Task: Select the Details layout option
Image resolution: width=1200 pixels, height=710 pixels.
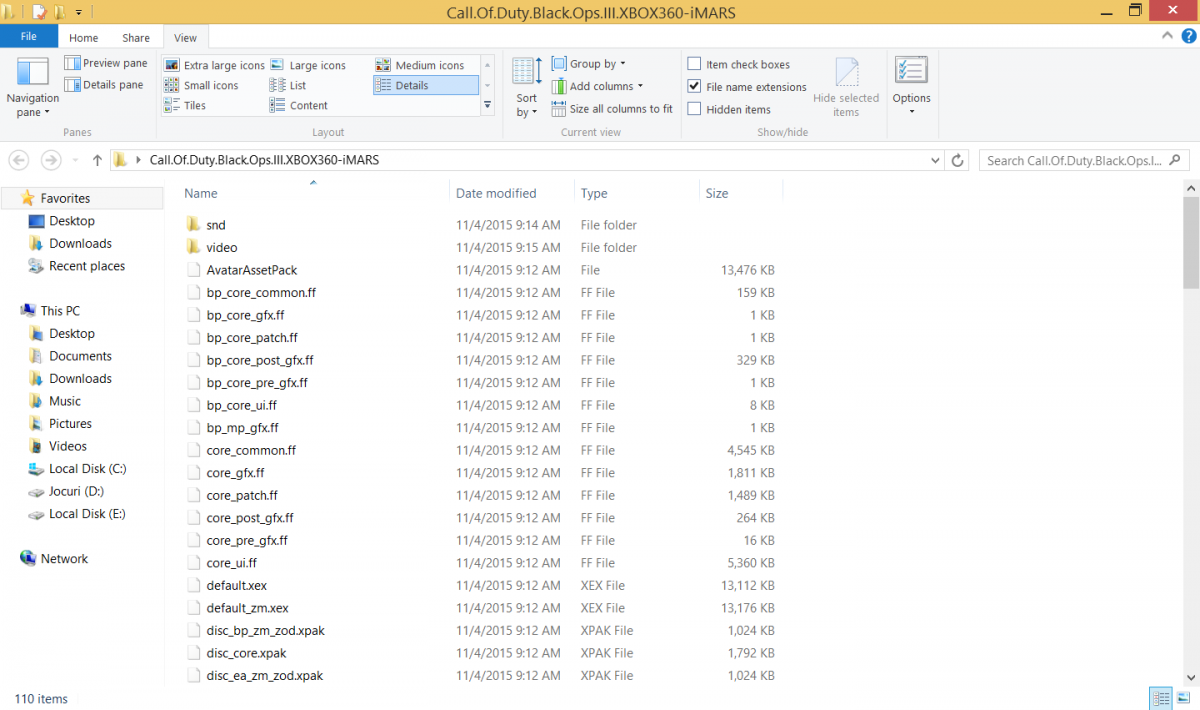Action: 426,85
